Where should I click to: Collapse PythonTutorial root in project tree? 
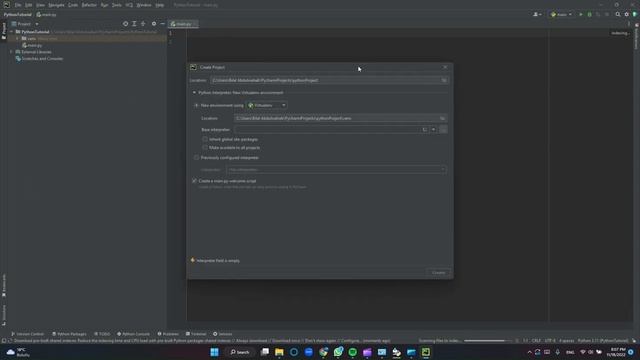pos(12,31)
